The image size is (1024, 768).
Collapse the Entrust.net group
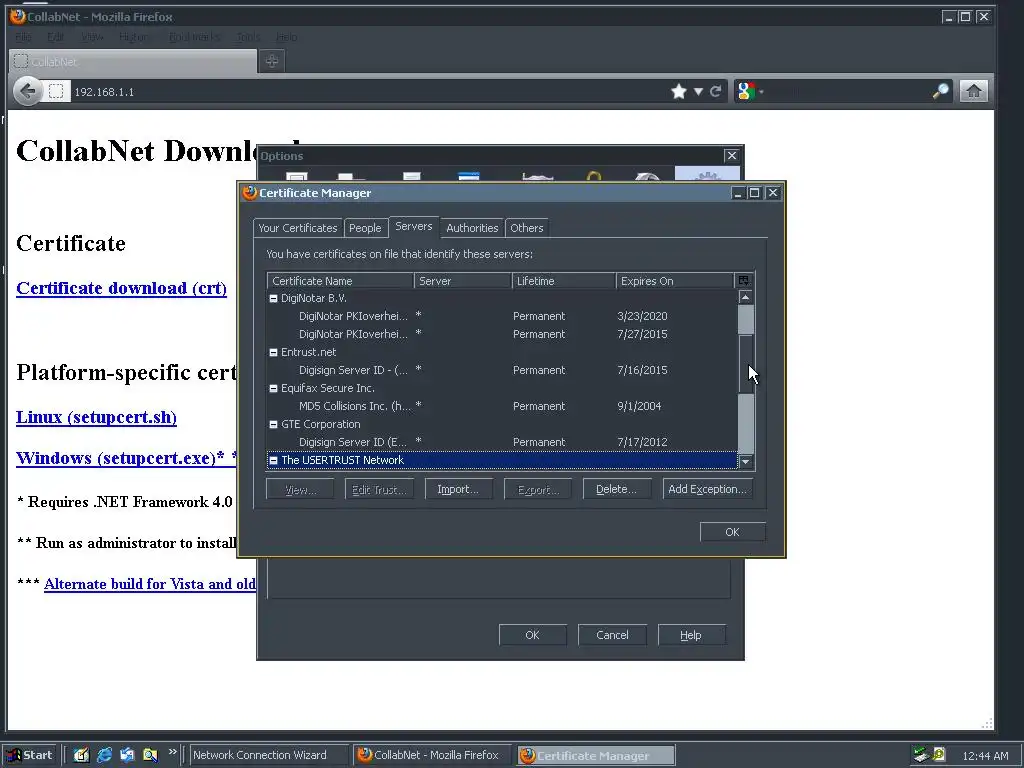tap(274, 353)
